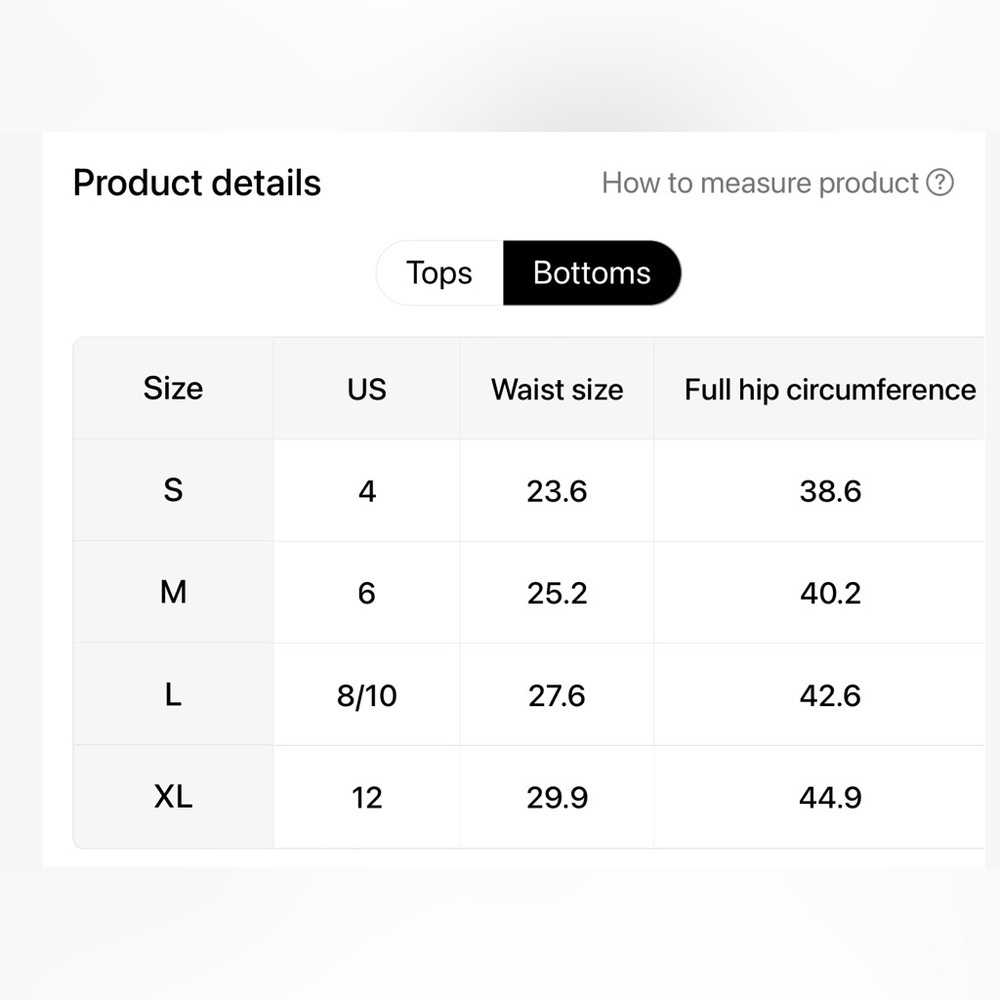Click the Waist size column header
This screenshot has height=1000, width=1000.
pos(557,388)
